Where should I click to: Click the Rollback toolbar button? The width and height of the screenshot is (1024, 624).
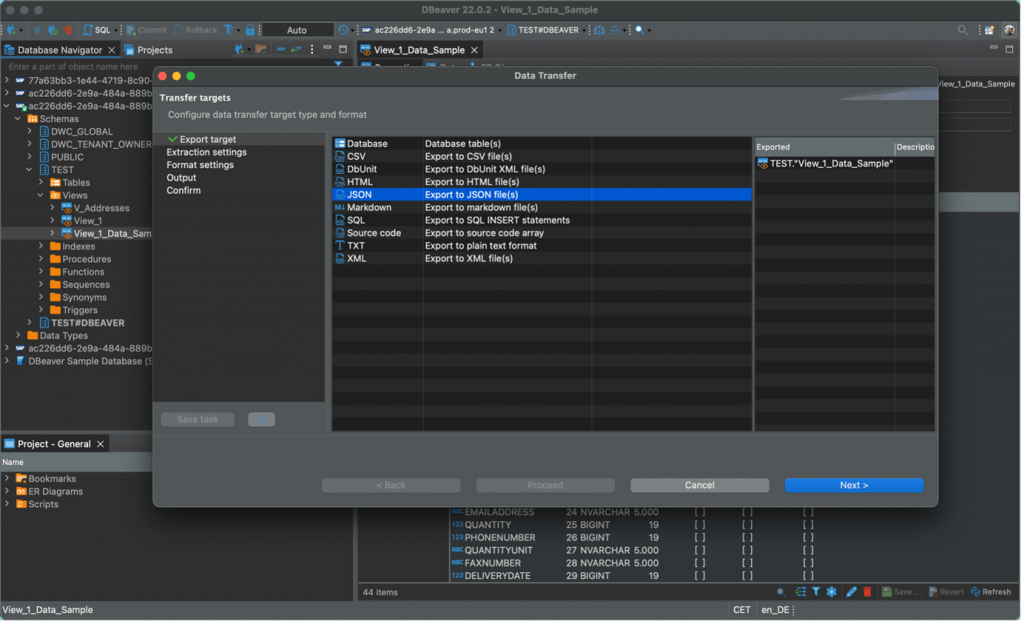tap(195, 30)
